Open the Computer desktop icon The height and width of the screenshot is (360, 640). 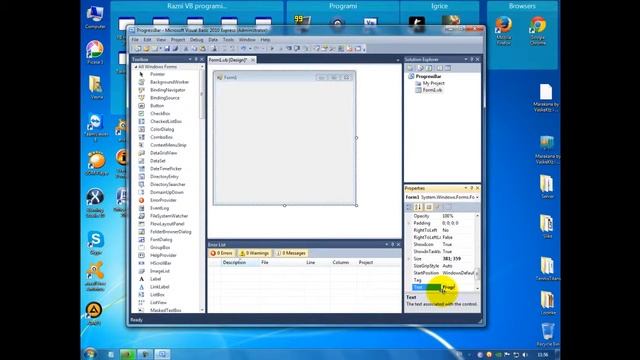pyautogui.click(x=95, y=17)
